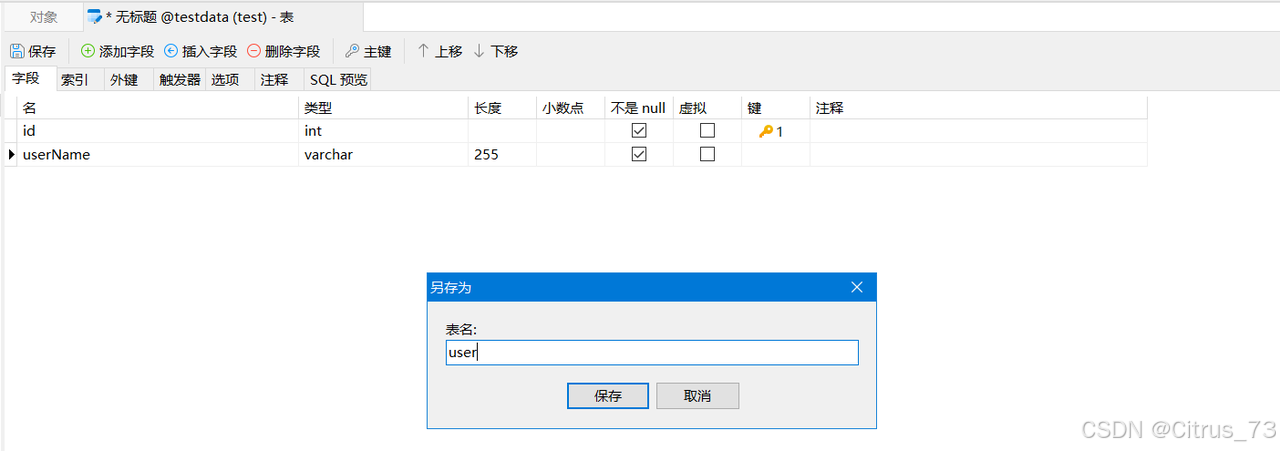Enable 虚拟 checkbox for userName field
Screen dimensions: 1280x451
click(x=707, y=154)
